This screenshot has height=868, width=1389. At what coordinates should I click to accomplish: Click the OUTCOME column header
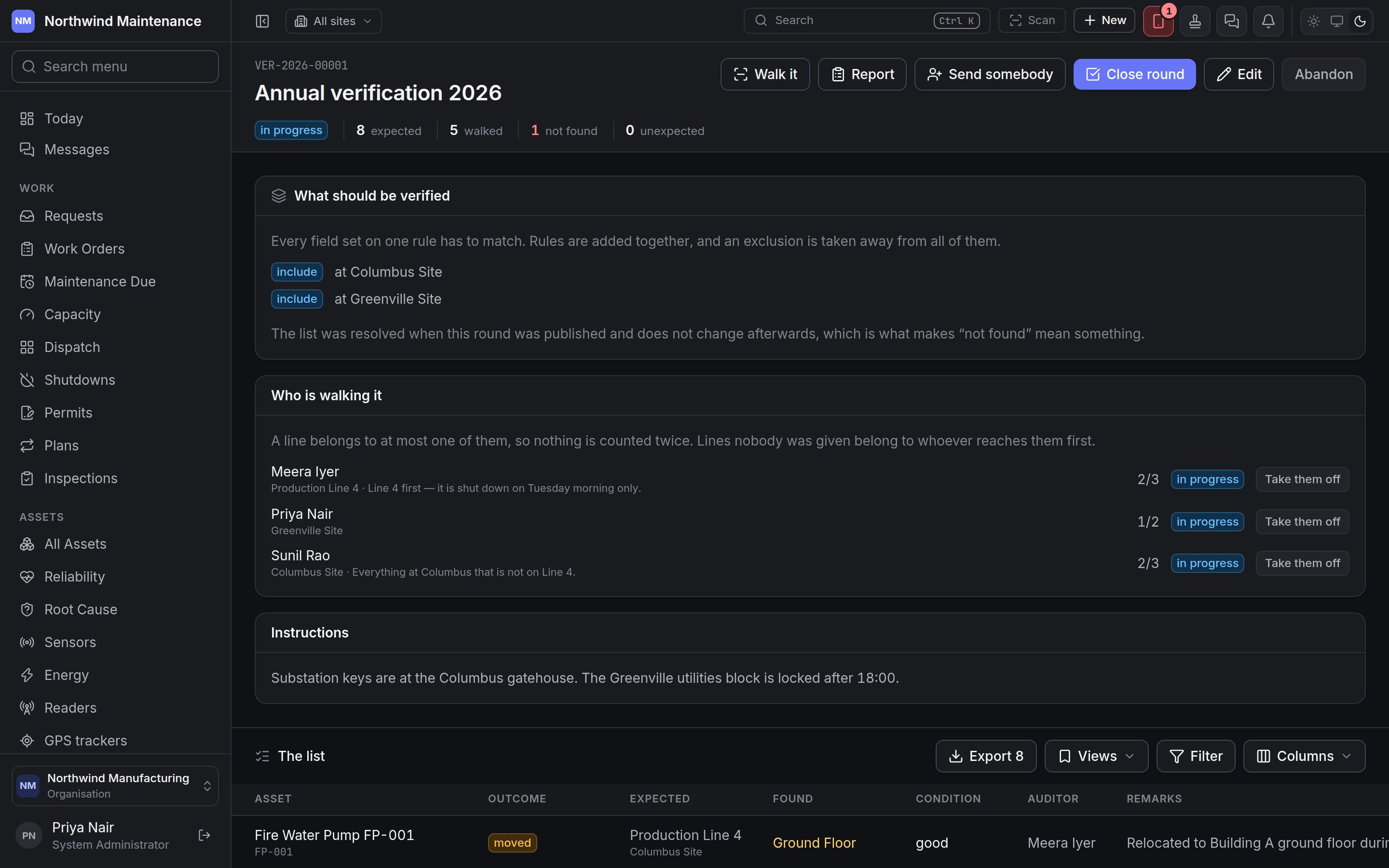click(x=517, y=799)
